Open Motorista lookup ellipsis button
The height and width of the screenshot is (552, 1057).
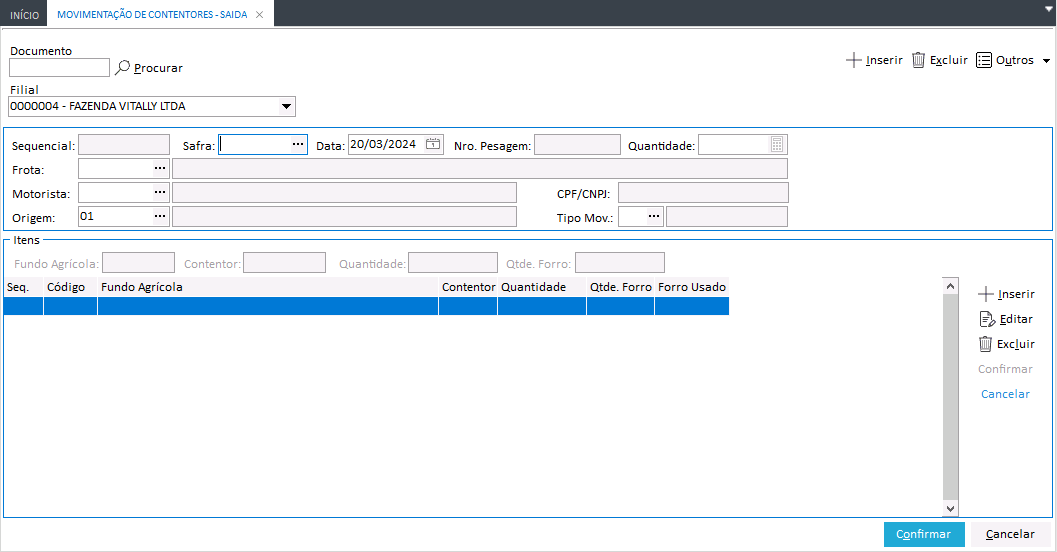click(159, 192)
